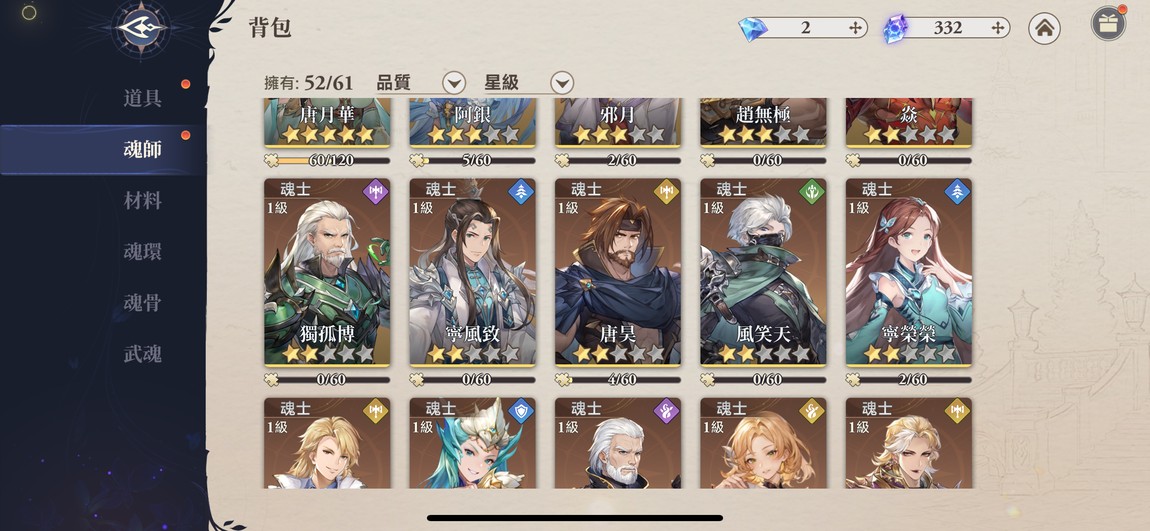Open the 魂環 category
Image resolution: width=1150 pixels, height=531 pixels.
(x=142, y=252)
